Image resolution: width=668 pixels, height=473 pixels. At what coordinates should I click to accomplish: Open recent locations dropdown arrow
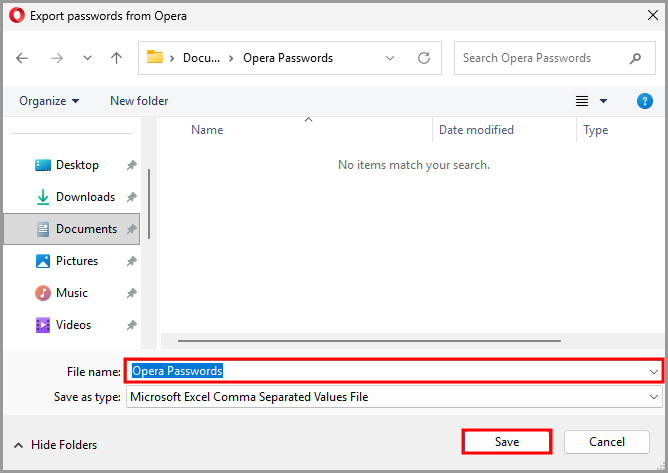[85, 58]
